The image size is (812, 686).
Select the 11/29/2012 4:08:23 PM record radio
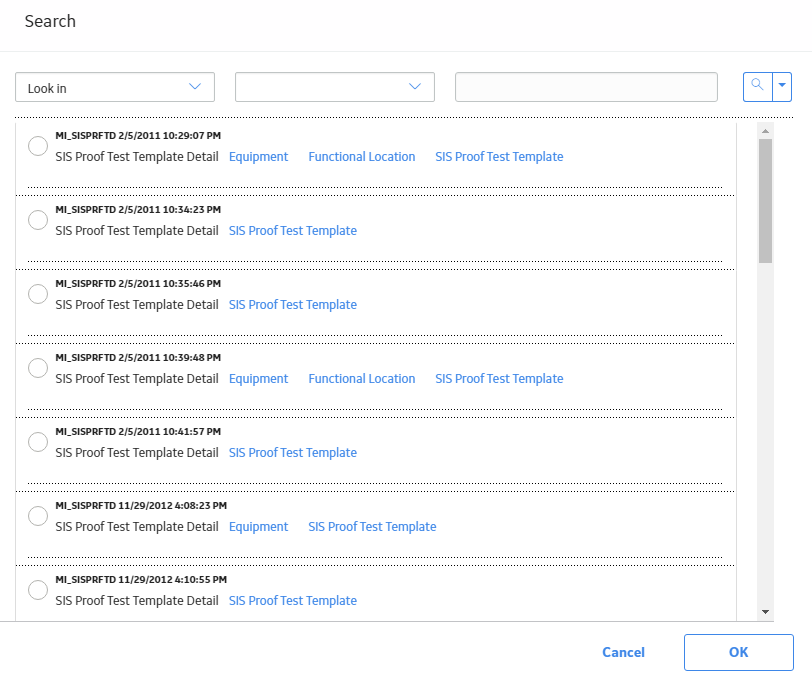pos(38,516)
